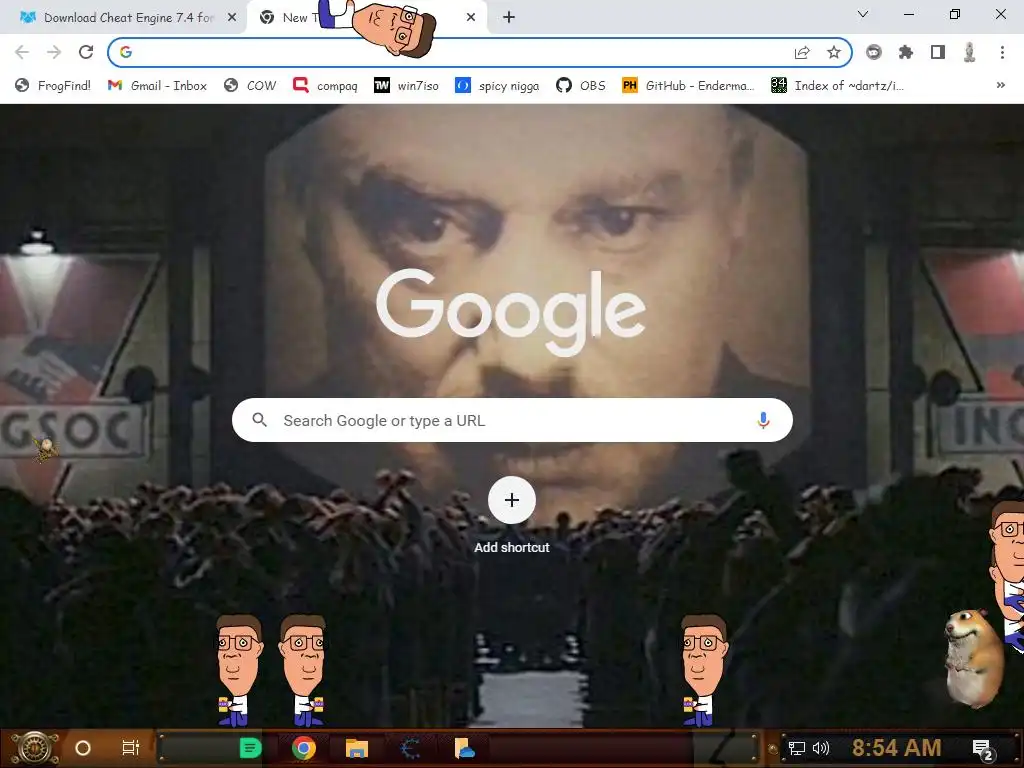Open the Extensions puzzle-piece icon

(x=906, y=52)
